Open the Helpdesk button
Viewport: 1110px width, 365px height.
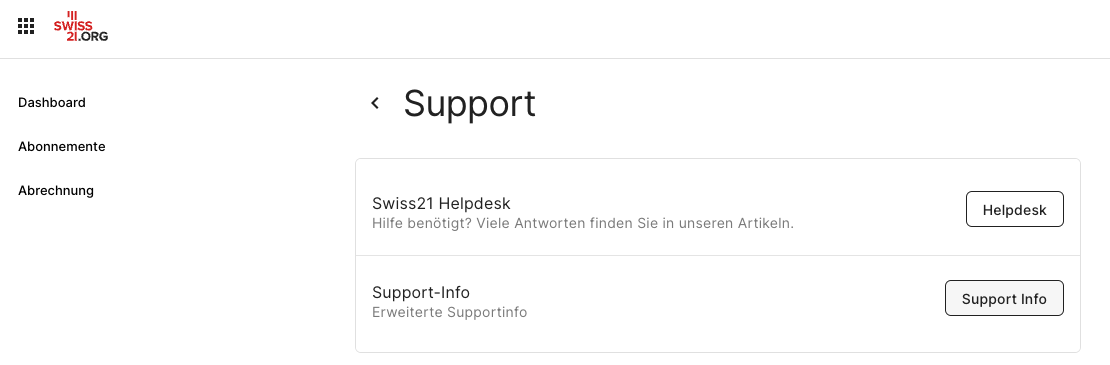coord(1014,209)
